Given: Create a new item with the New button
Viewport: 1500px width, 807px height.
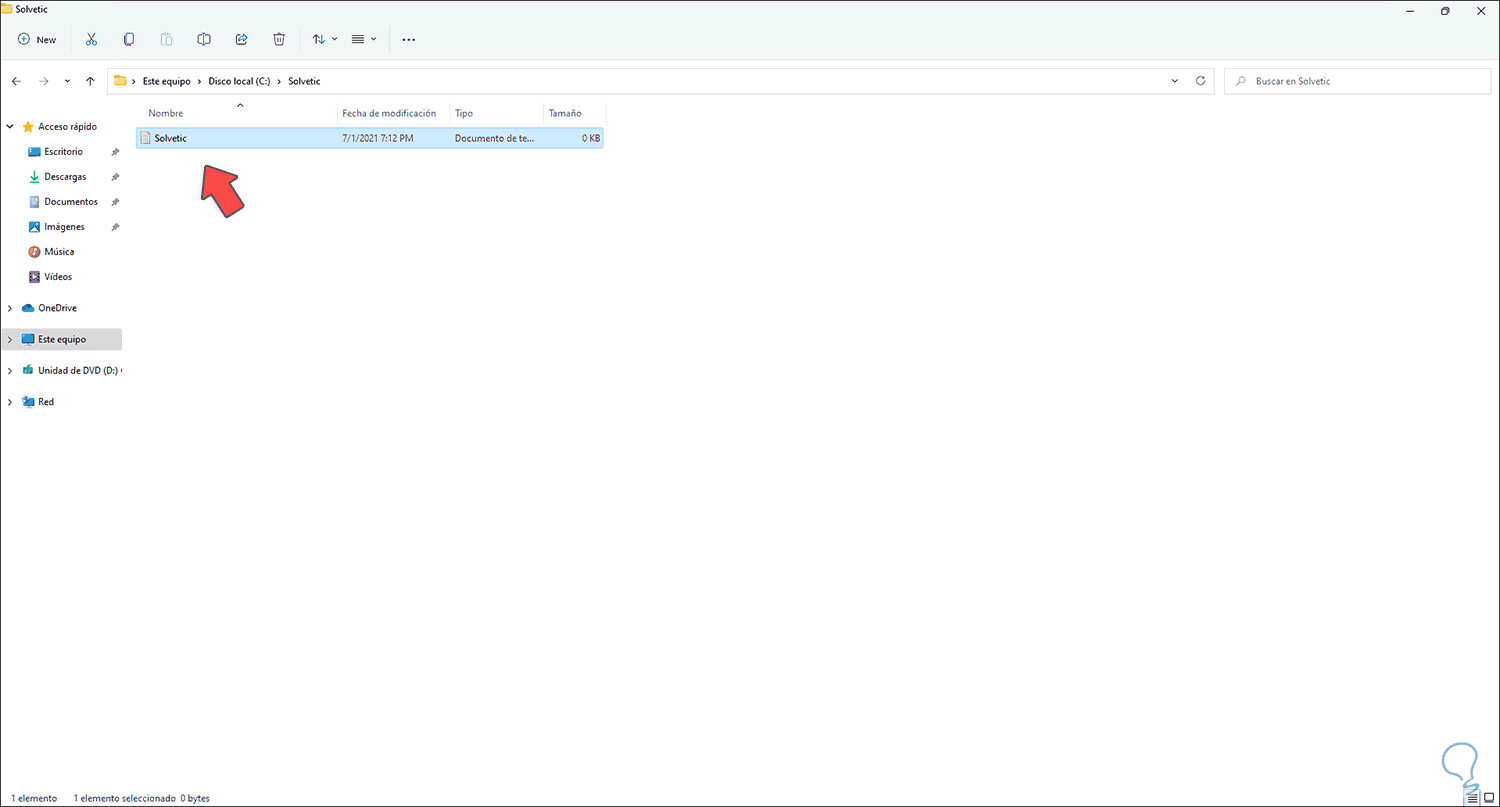Looking at the screenshot, I should coord(37,39).
